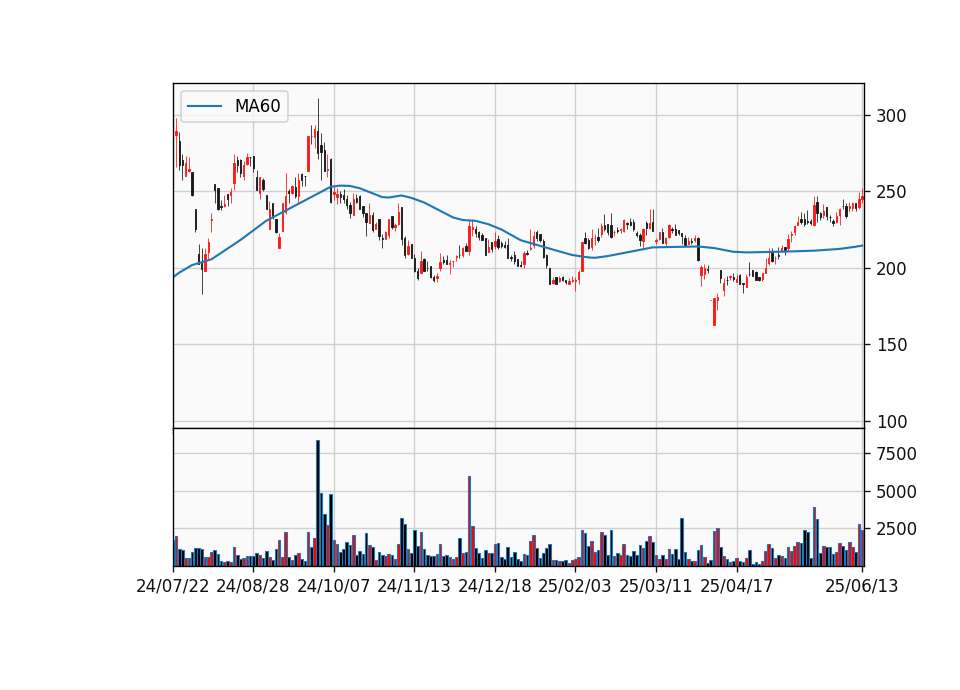960x690 pixels.
Task: Click the 25/06/13 date label
Action: point(862,586)
